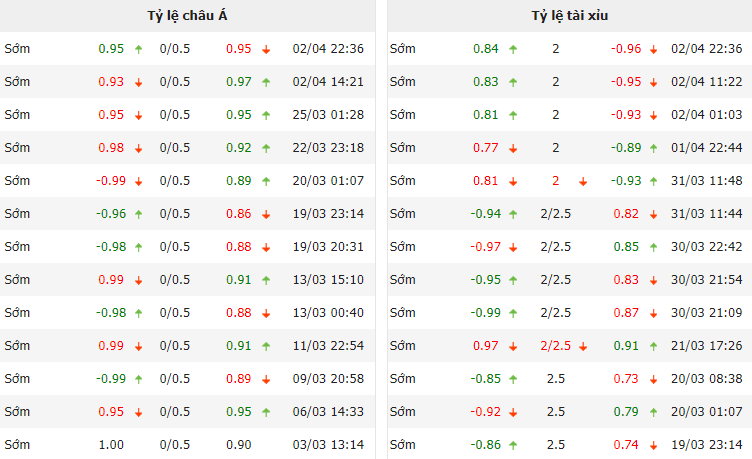The width and height of the screenshot is (752, 459).
Task: Click the down arrow next to 0.77
Action: 513,148
